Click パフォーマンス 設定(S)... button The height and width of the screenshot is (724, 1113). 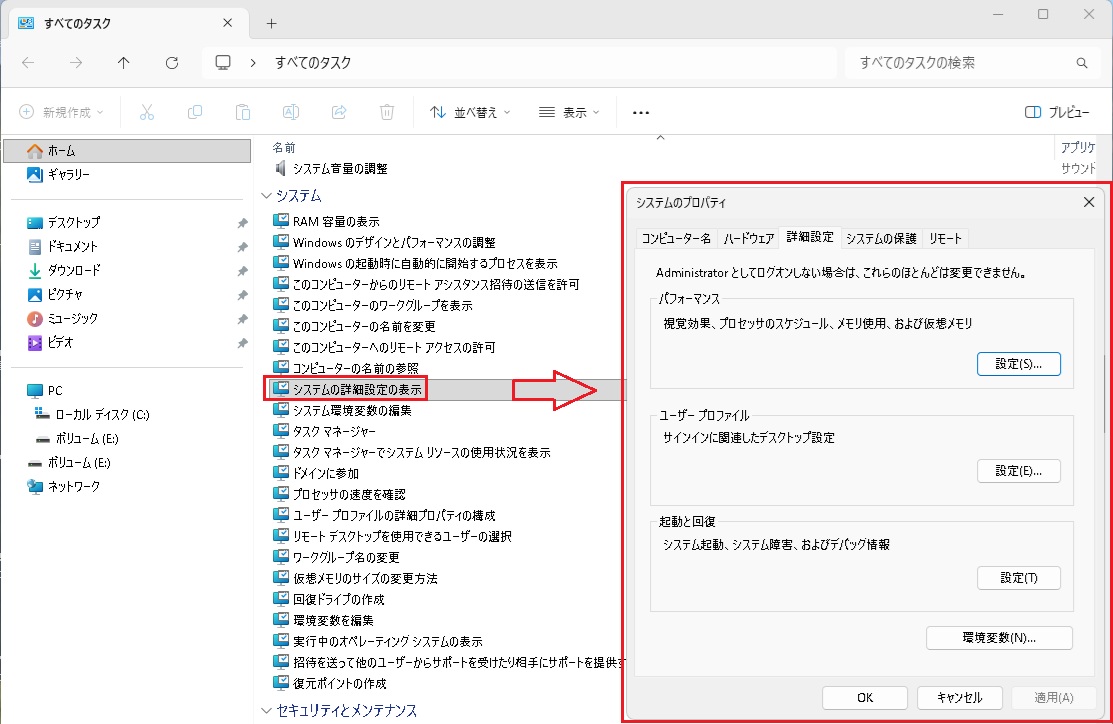pyautogui.click(x=1019, y=364)
